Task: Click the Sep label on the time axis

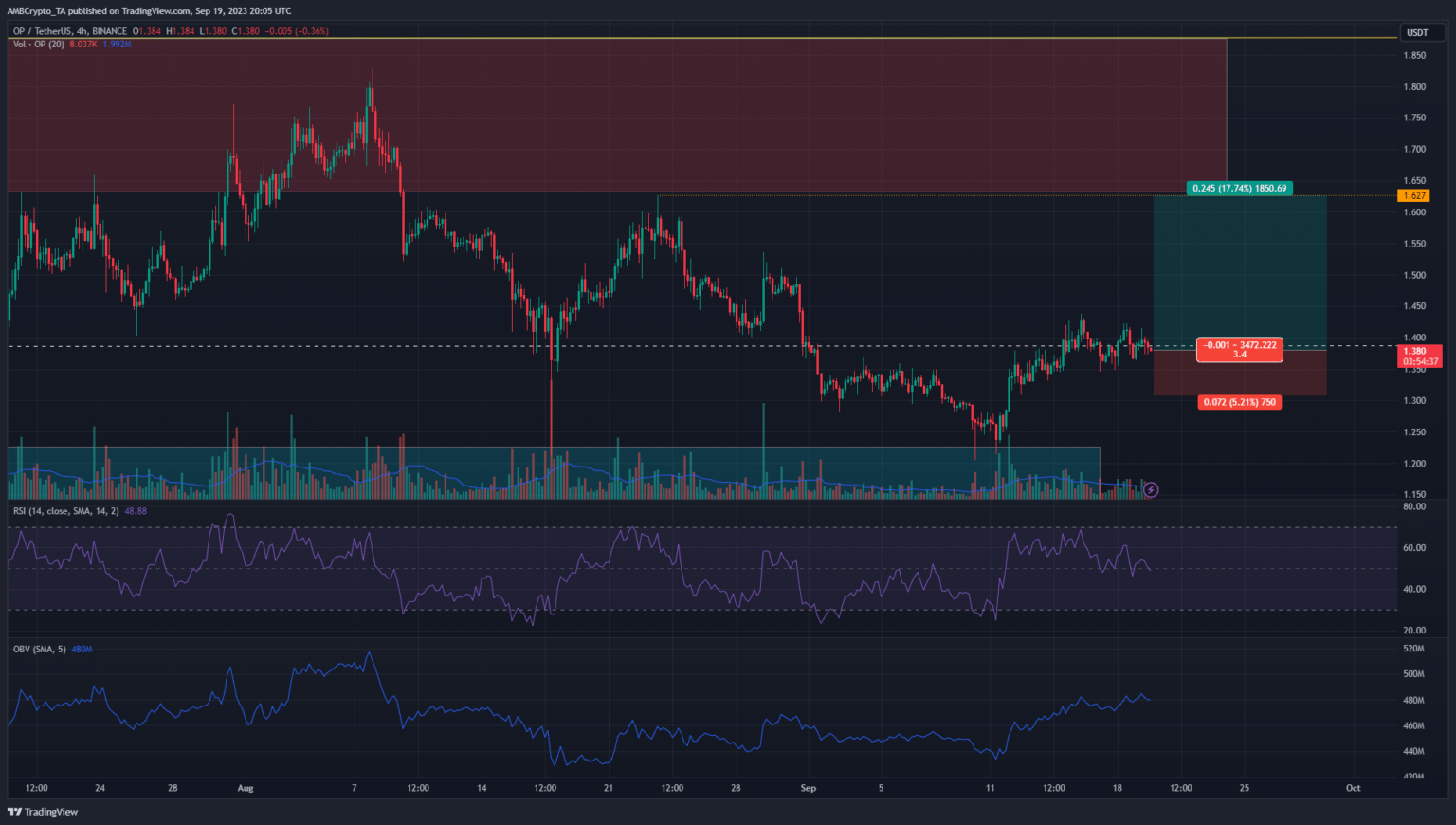Action: 808,788
